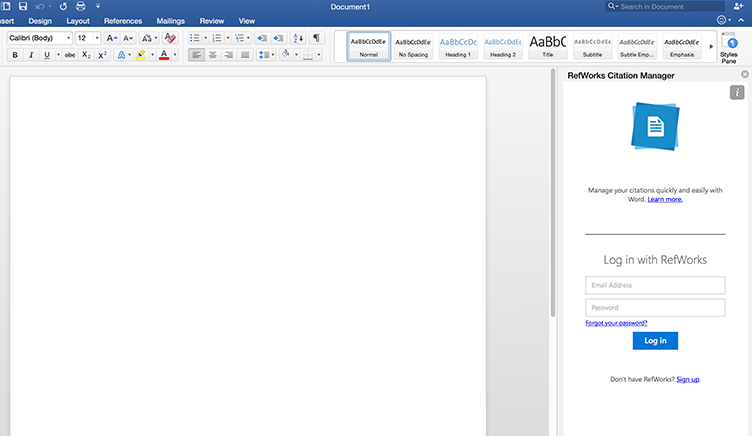This screenshot has width=752, height=436.
Task: Click the Increase Indent icon
Action: pos(278,38)
